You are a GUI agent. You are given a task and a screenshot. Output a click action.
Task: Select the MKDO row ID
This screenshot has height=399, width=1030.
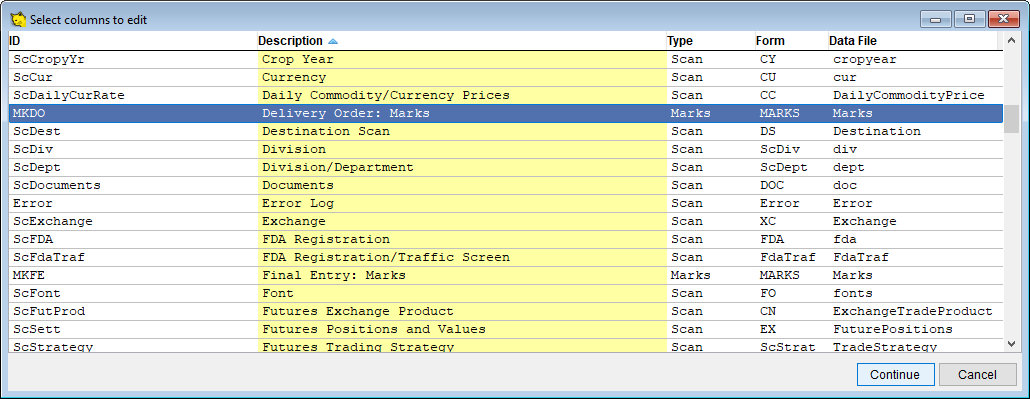[133, 113]
